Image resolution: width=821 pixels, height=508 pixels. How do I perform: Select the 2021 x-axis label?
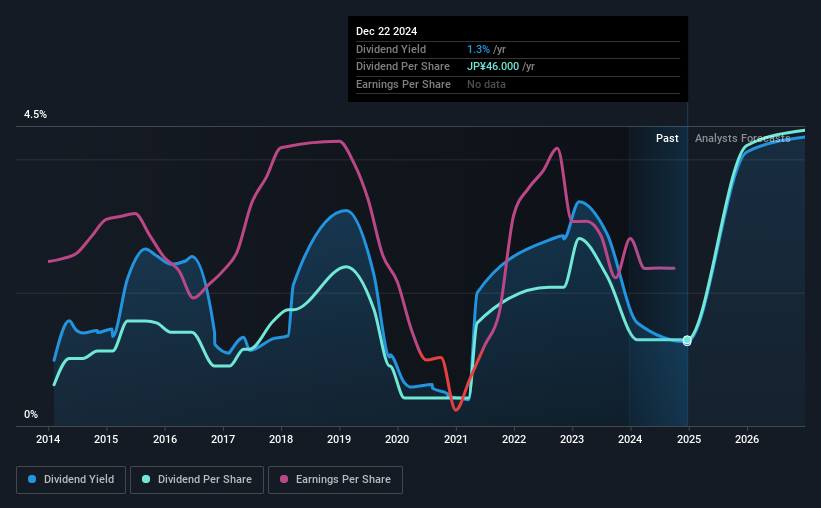coord(456,439)
